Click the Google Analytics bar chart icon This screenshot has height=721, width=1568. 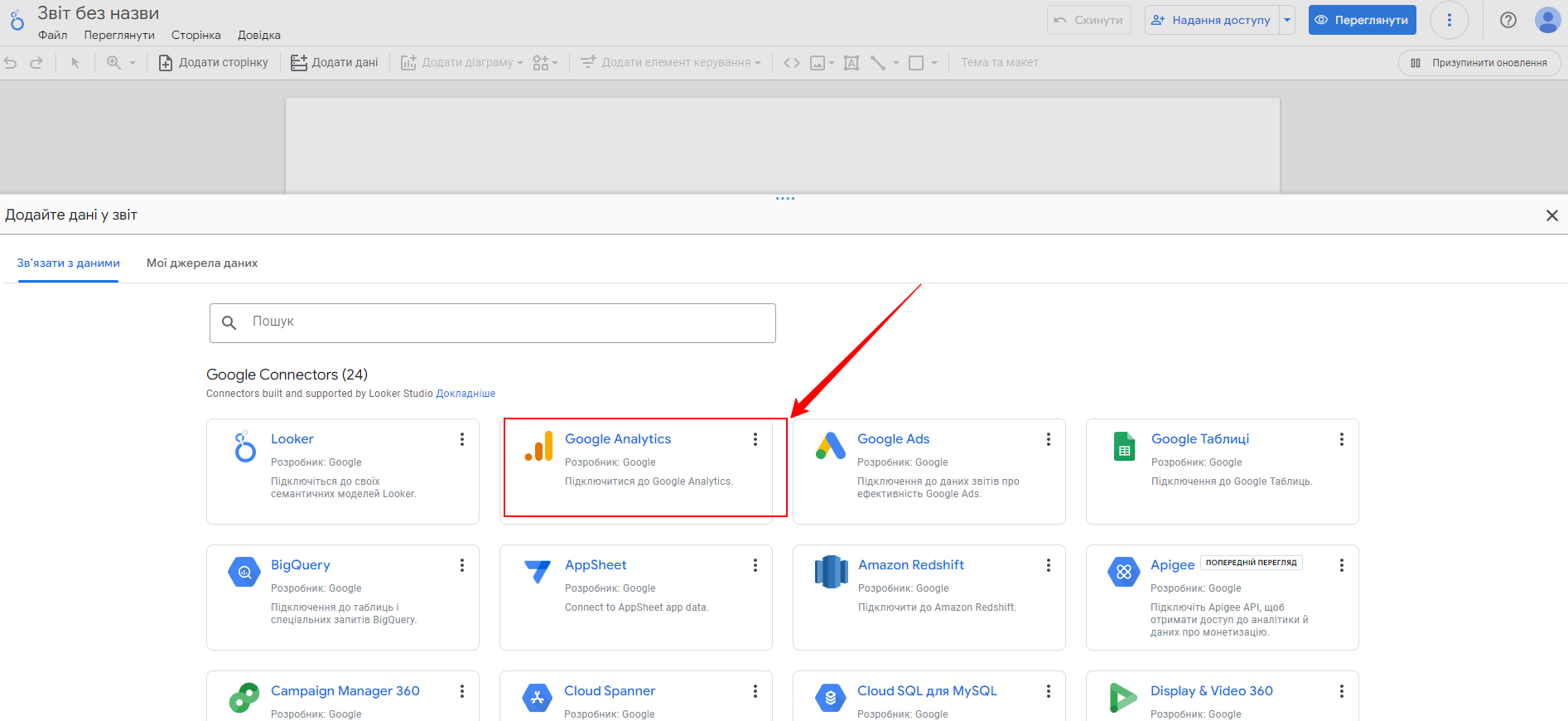pyautogui.click(x=538, y=446)
